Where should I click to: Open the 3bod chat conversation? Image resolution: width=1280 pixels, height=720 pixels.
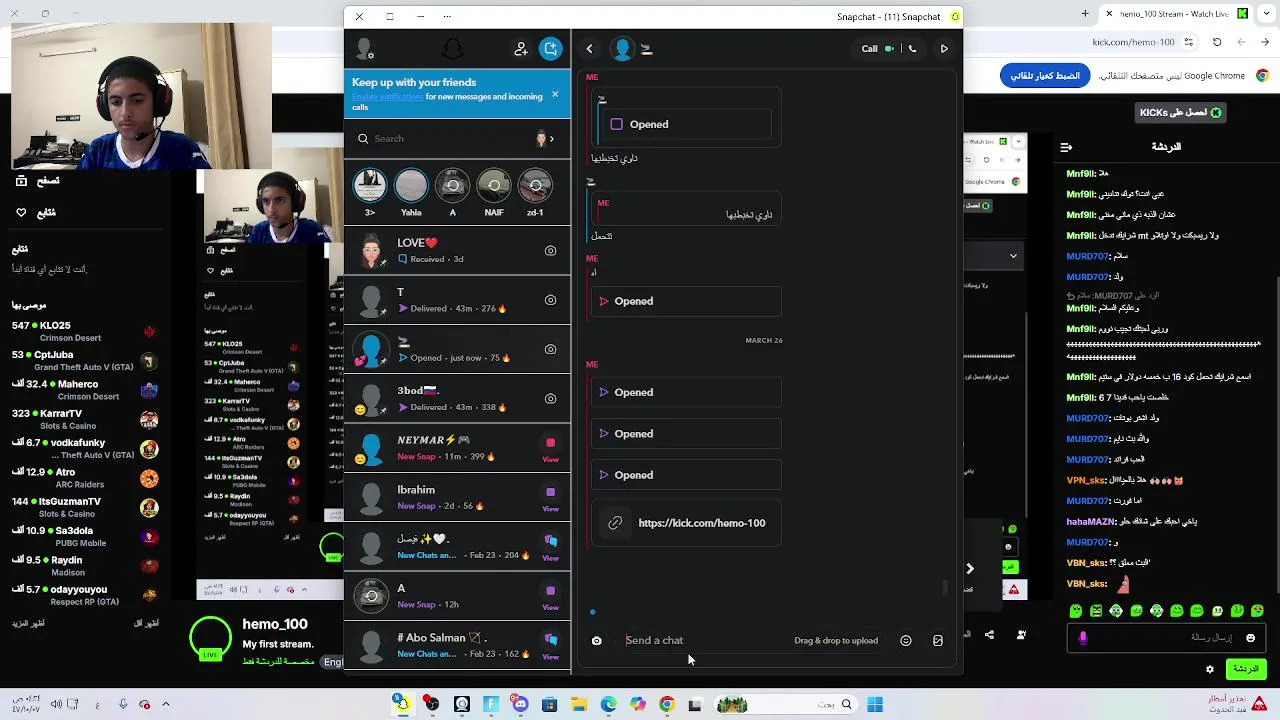point(457,399)
